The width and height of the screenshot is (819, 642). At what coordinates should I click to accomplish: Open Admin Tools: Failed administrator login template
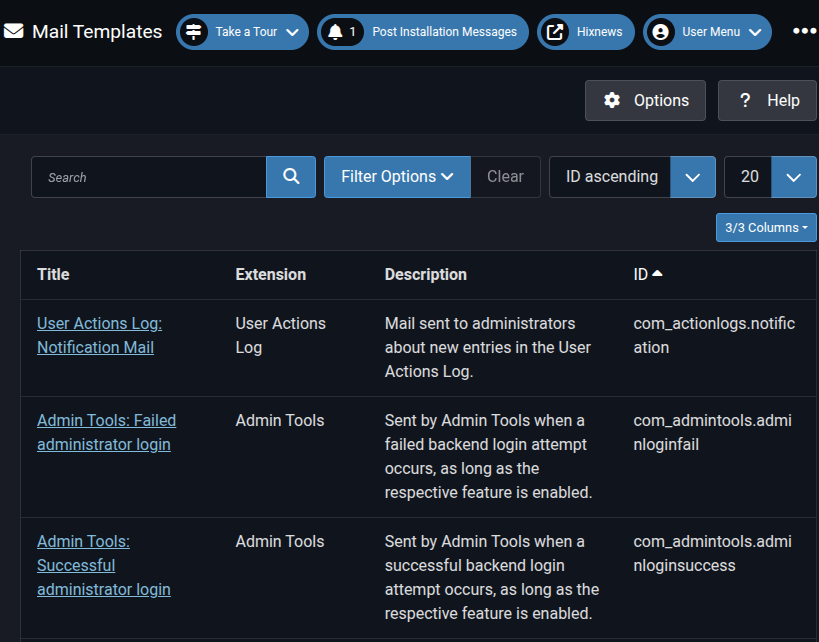click(x=106, y=432)
